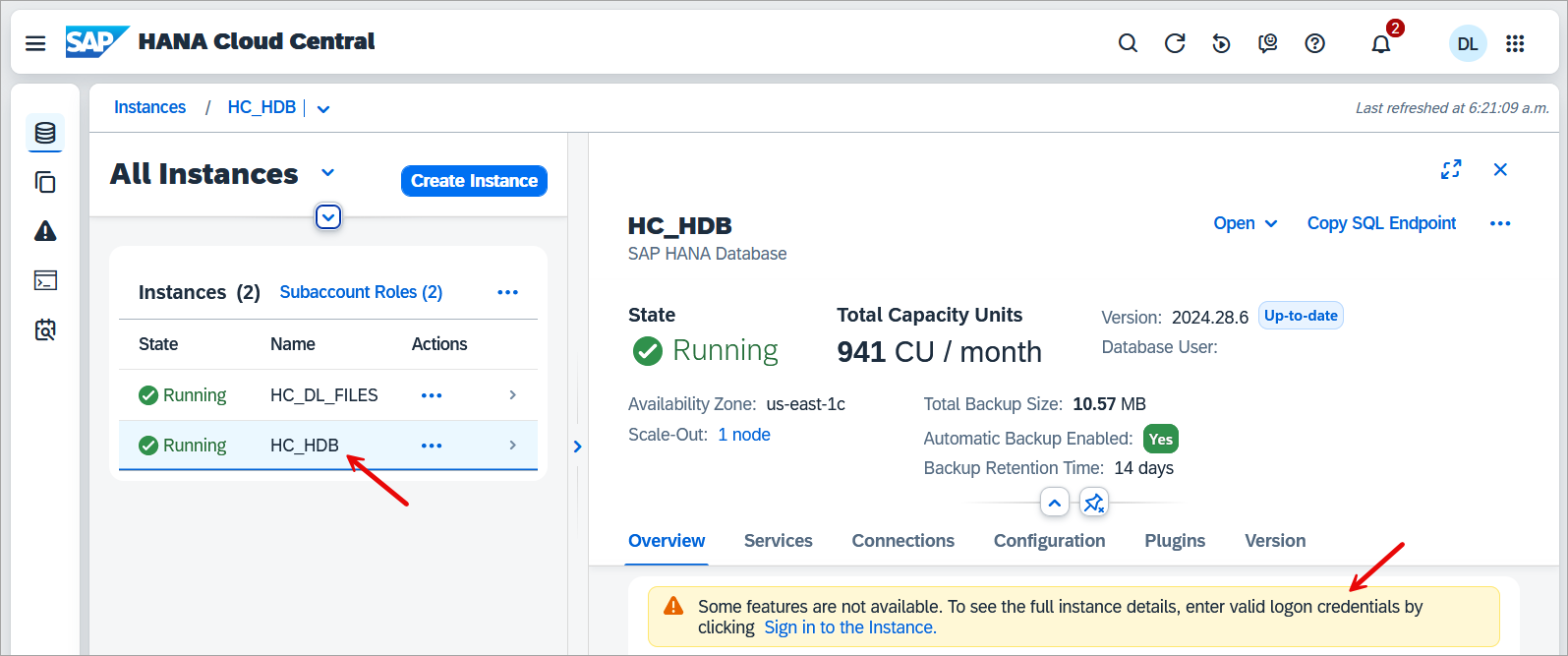The width and height of the screenshot is (1568, 656).
Task: Click the Last refreshed timestamp text
Action: pyautogui.click(x=1452, y=108)
